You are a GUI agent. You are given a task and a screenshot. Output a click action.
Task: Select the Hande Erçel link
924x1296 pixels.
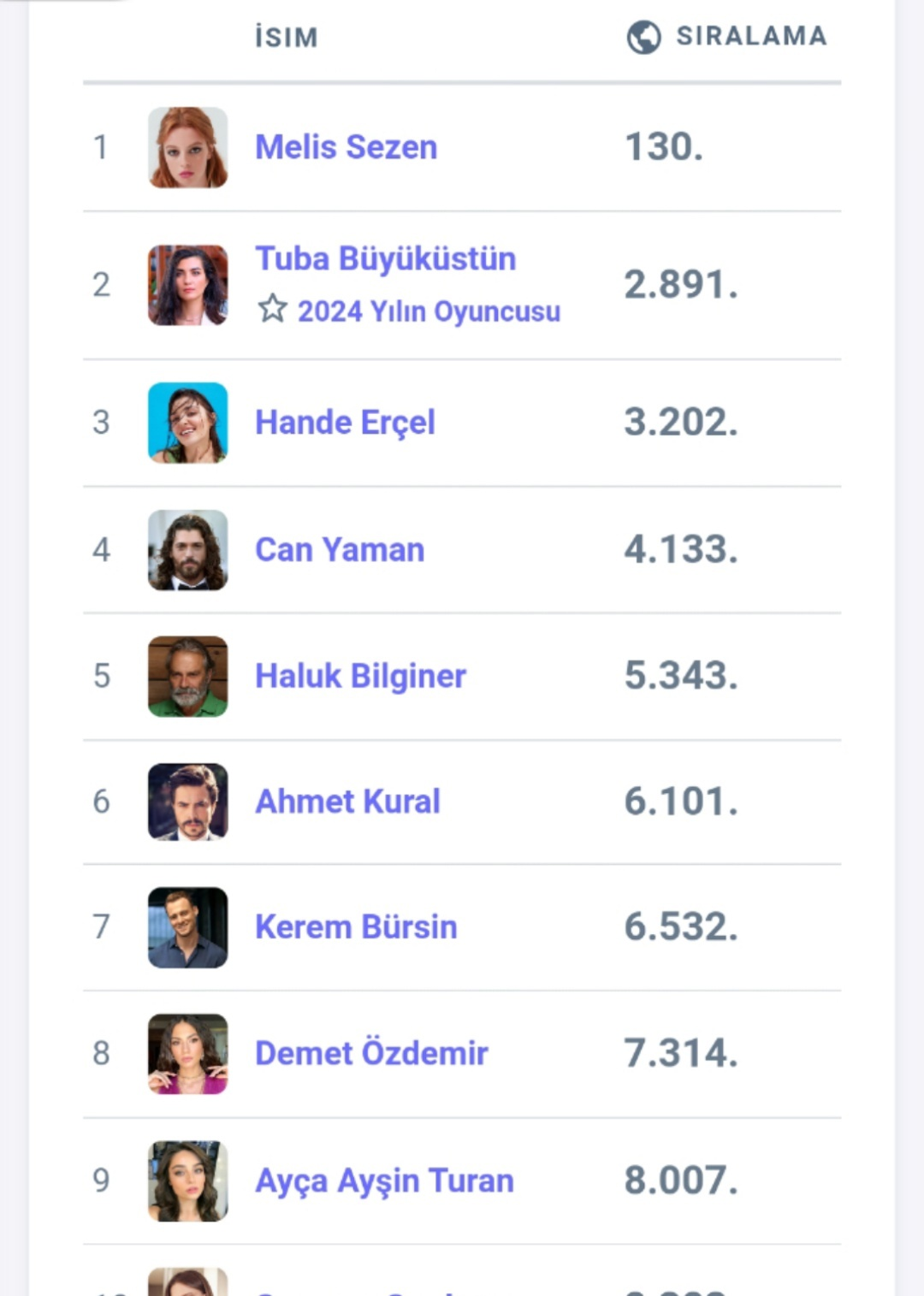(x=345, y=423)
